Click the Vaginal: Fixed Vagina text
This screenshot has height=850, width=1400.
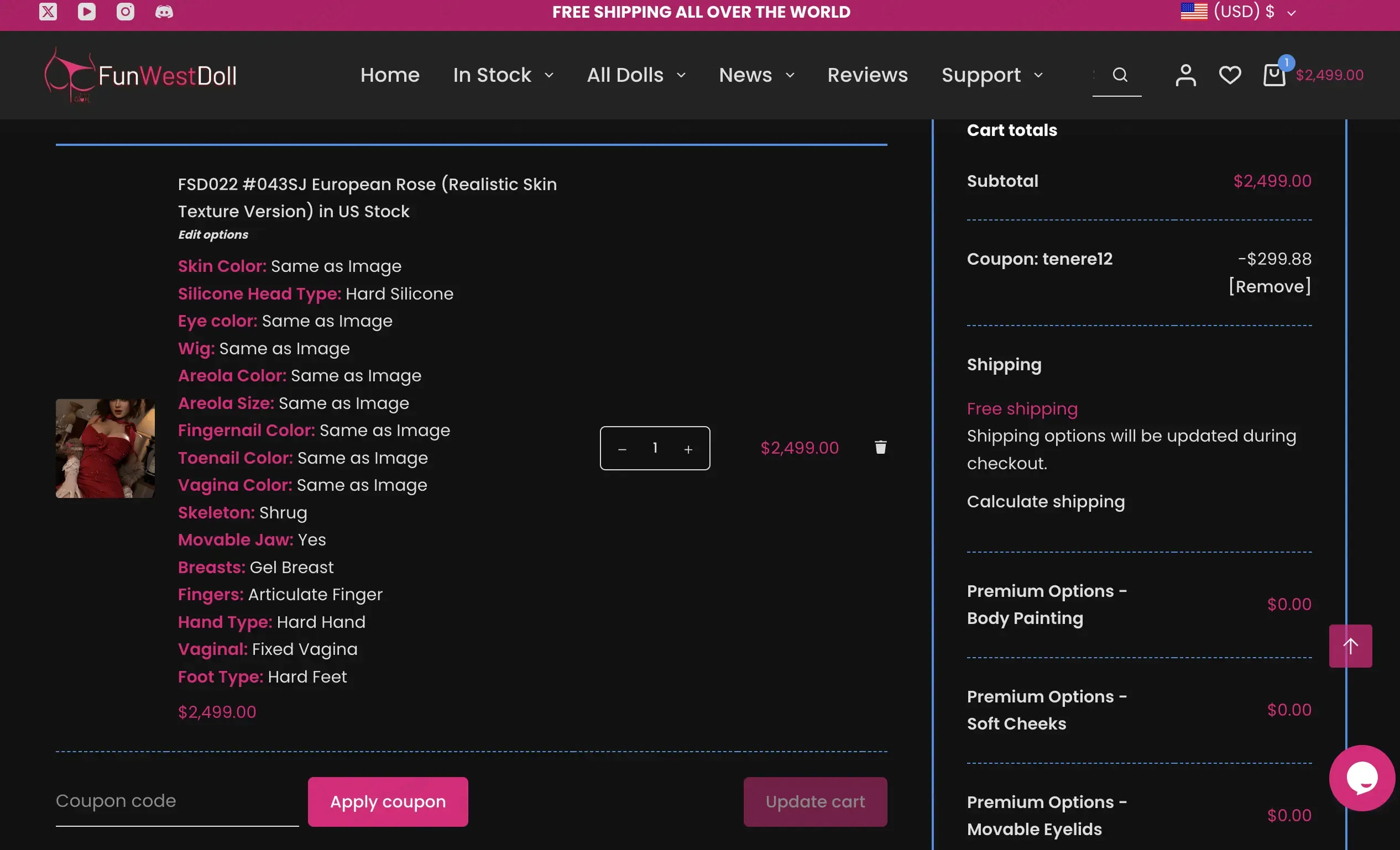(268, 649)
